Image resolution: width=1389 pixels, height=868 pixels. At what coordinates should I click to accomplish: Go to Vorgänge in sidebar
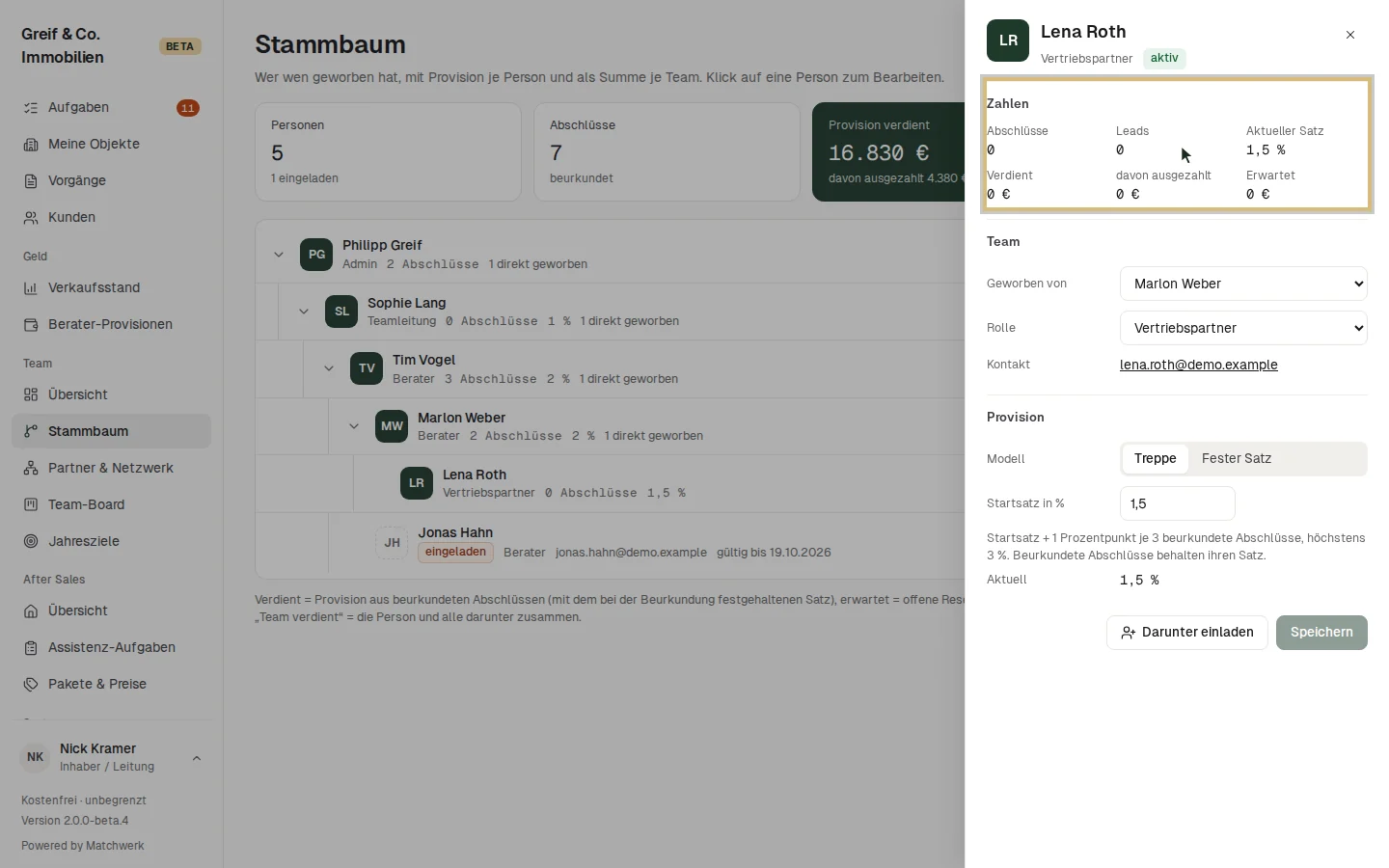(x=111, y=181)
